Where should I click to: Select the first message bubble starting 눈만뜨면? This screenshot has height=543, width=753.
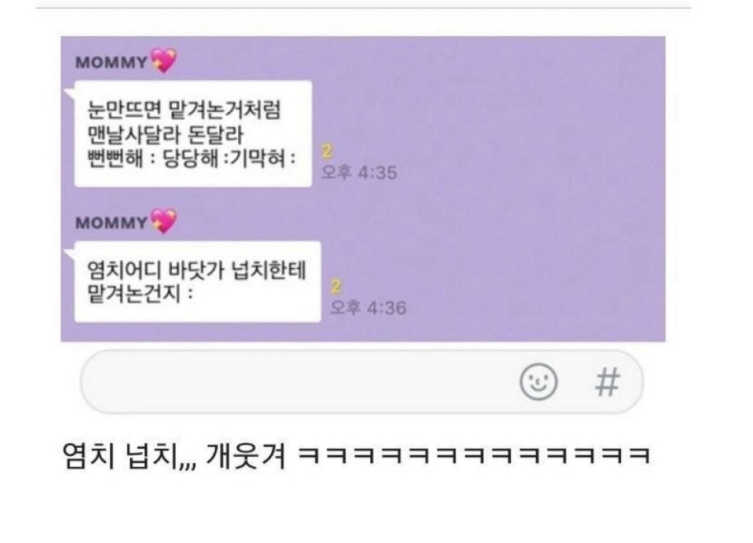(193, 134)
